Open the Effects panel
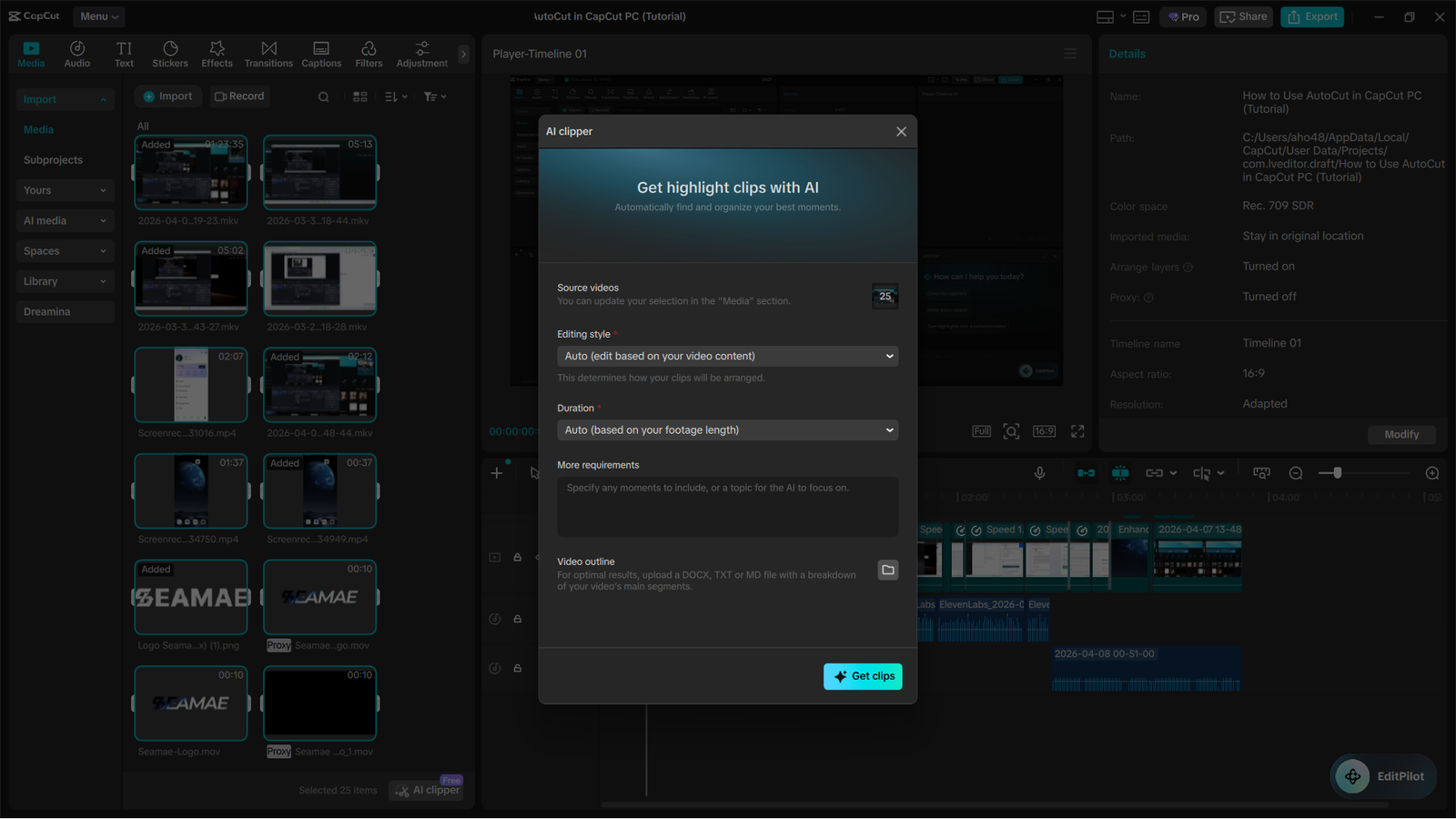Screen dimensions: 1456x819 click(x=217, y=53)
